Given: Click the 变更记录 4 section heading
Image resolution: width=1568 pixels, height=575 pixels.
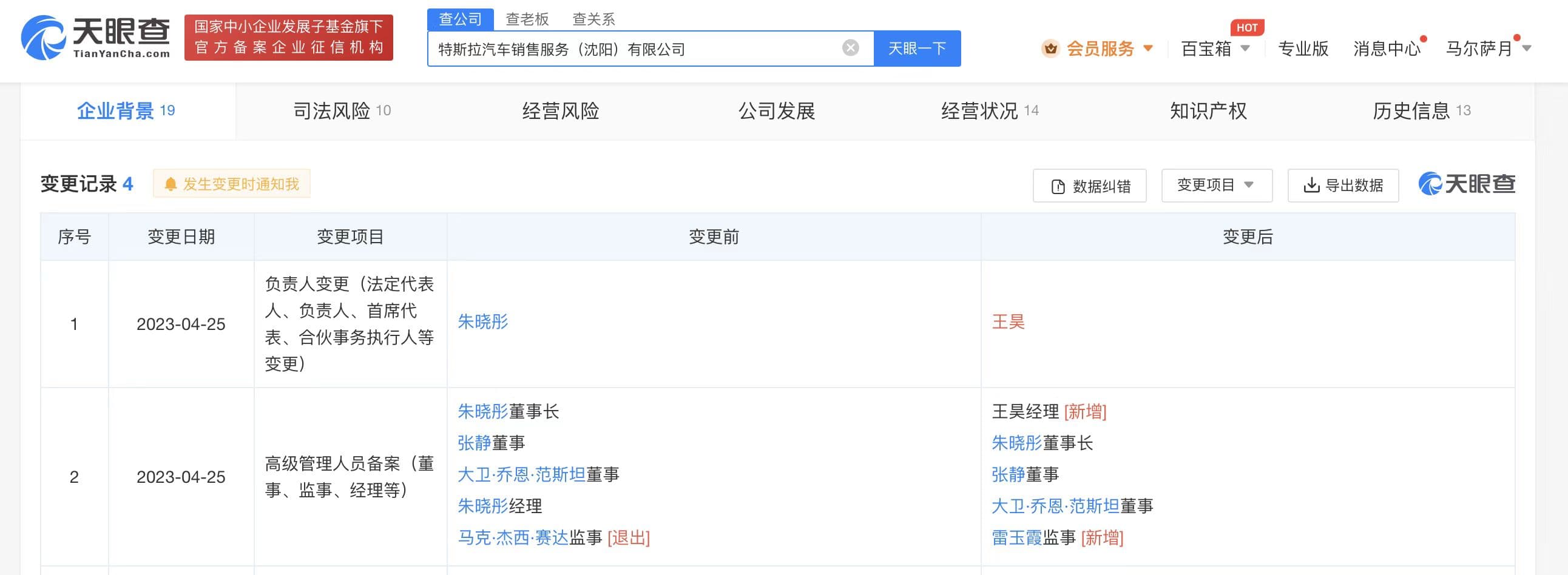Looking at the screenshot, I should pos(87,184).
